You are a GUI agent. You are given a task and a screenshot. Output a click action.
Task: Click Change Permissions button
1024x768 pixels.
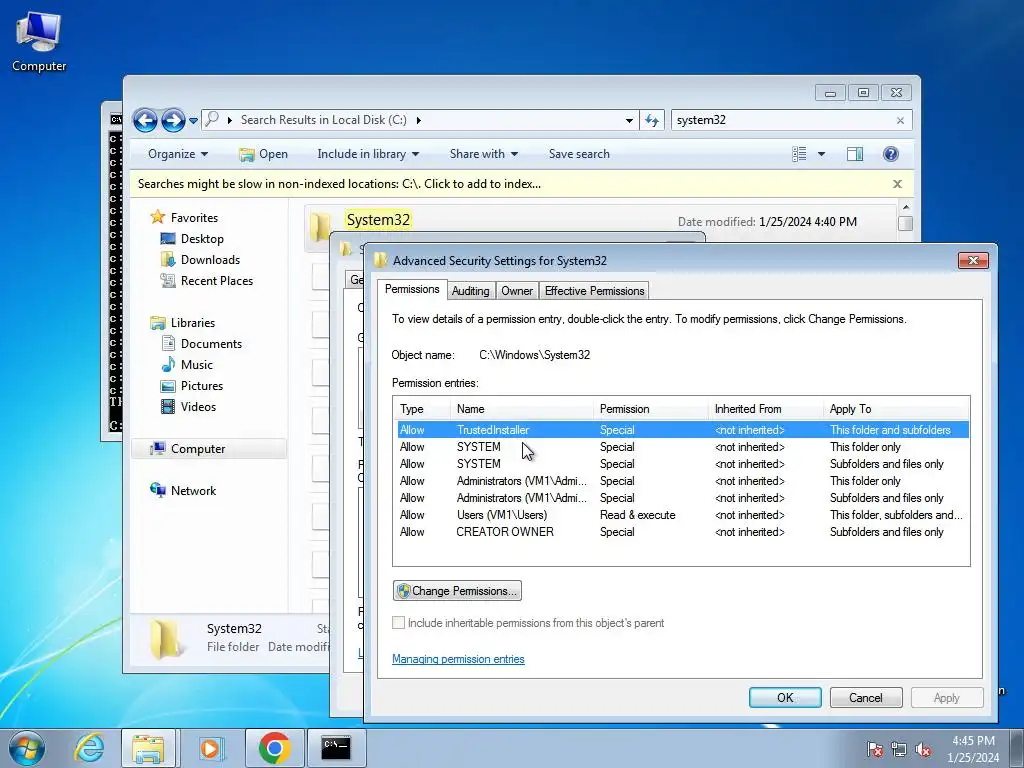point(457,591)
